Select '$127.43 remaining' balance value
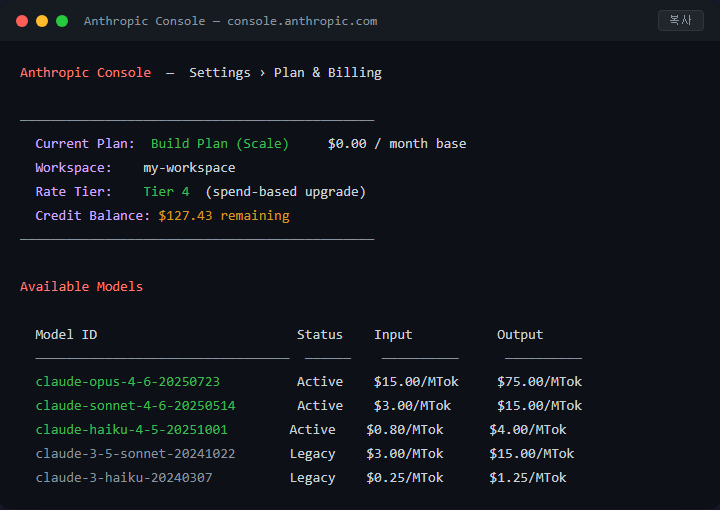 [x=224, y=216]
